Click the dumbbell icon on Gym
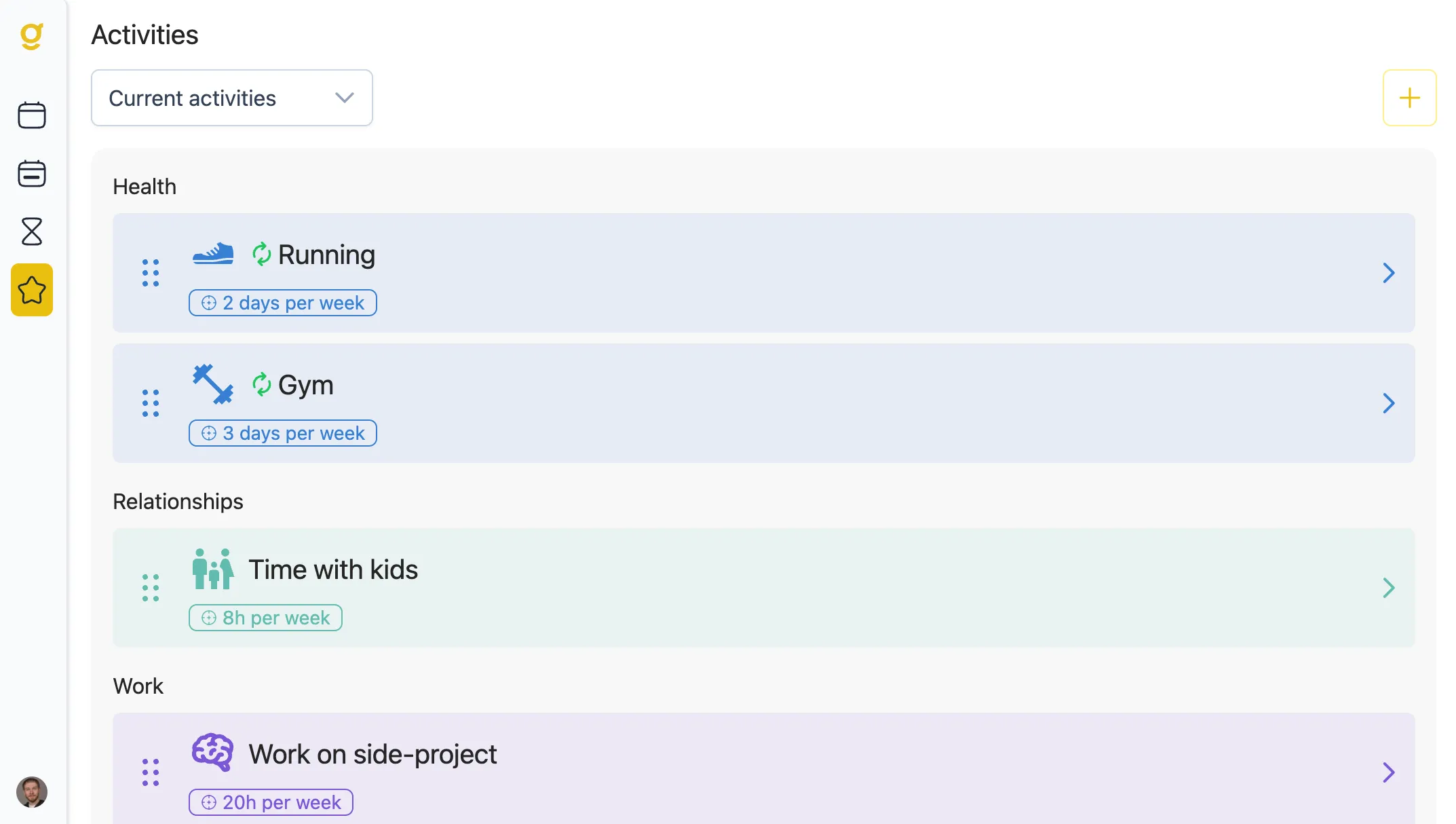Image resolution: width=1456 pixels, height=824 pixels. (x=212, y=385)
